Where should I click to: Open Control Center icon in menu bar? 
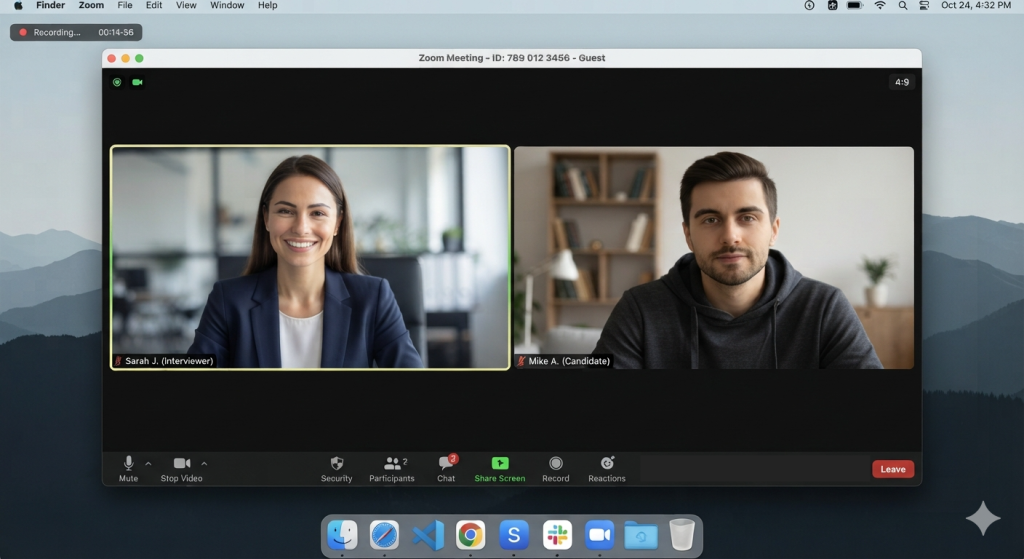[x=924, y=5]
